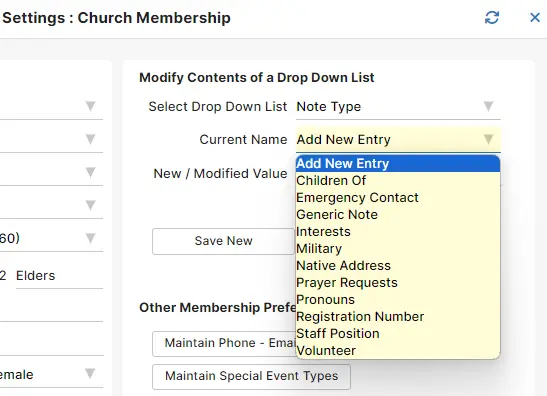Select Military note type
Viewport: 547px width, 396px height.
click(x=398, y=248)
